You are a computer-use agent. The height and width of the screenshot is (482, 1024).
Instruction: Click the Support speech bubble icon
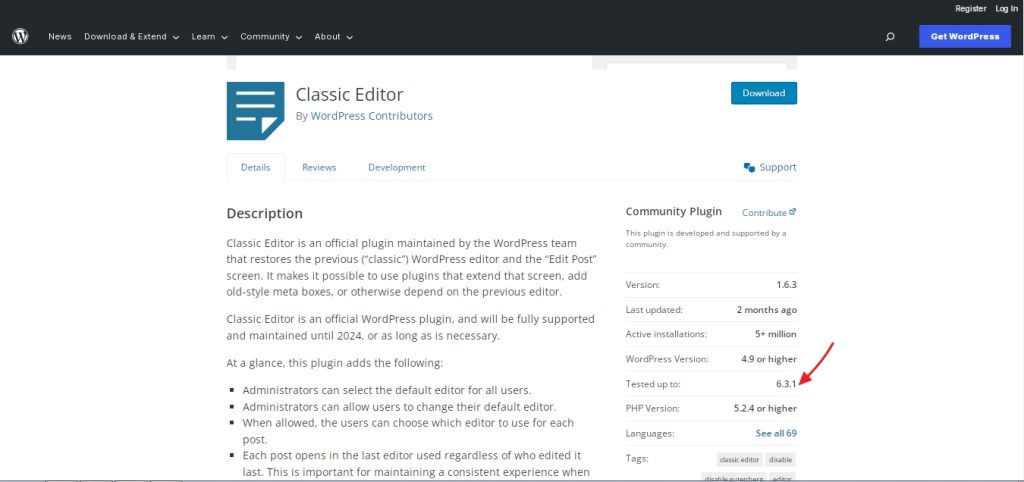coord(749,168)
